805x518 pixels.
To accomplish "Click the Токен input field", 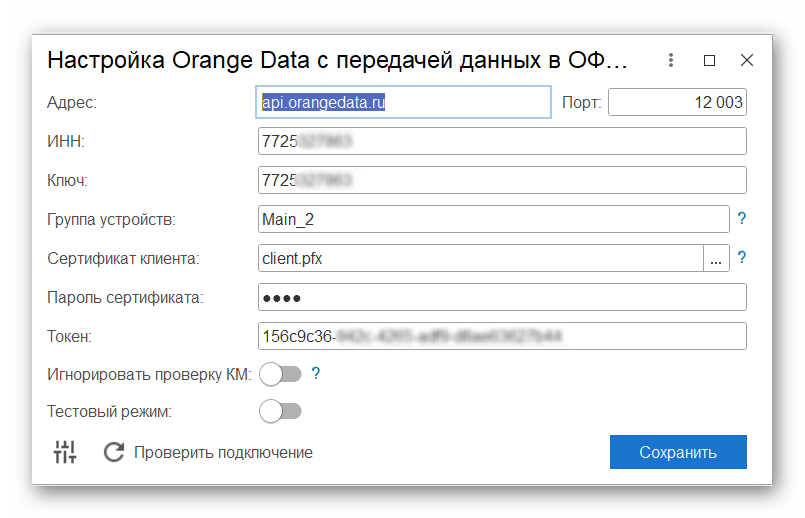I will 502,336.
